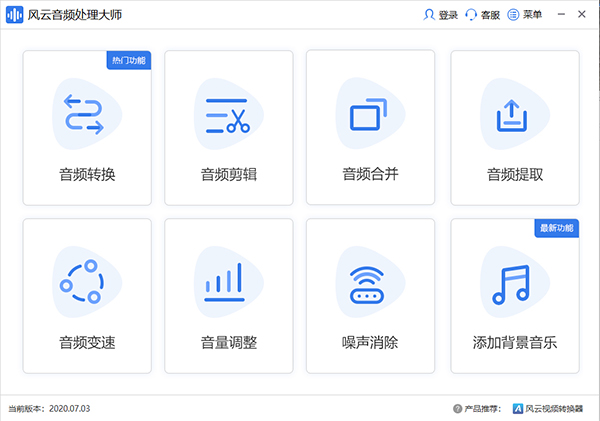Open the 菜单 menu in title bar
Image resolution: width=600 pixels, height=421 pixels.
coord(524,16)
